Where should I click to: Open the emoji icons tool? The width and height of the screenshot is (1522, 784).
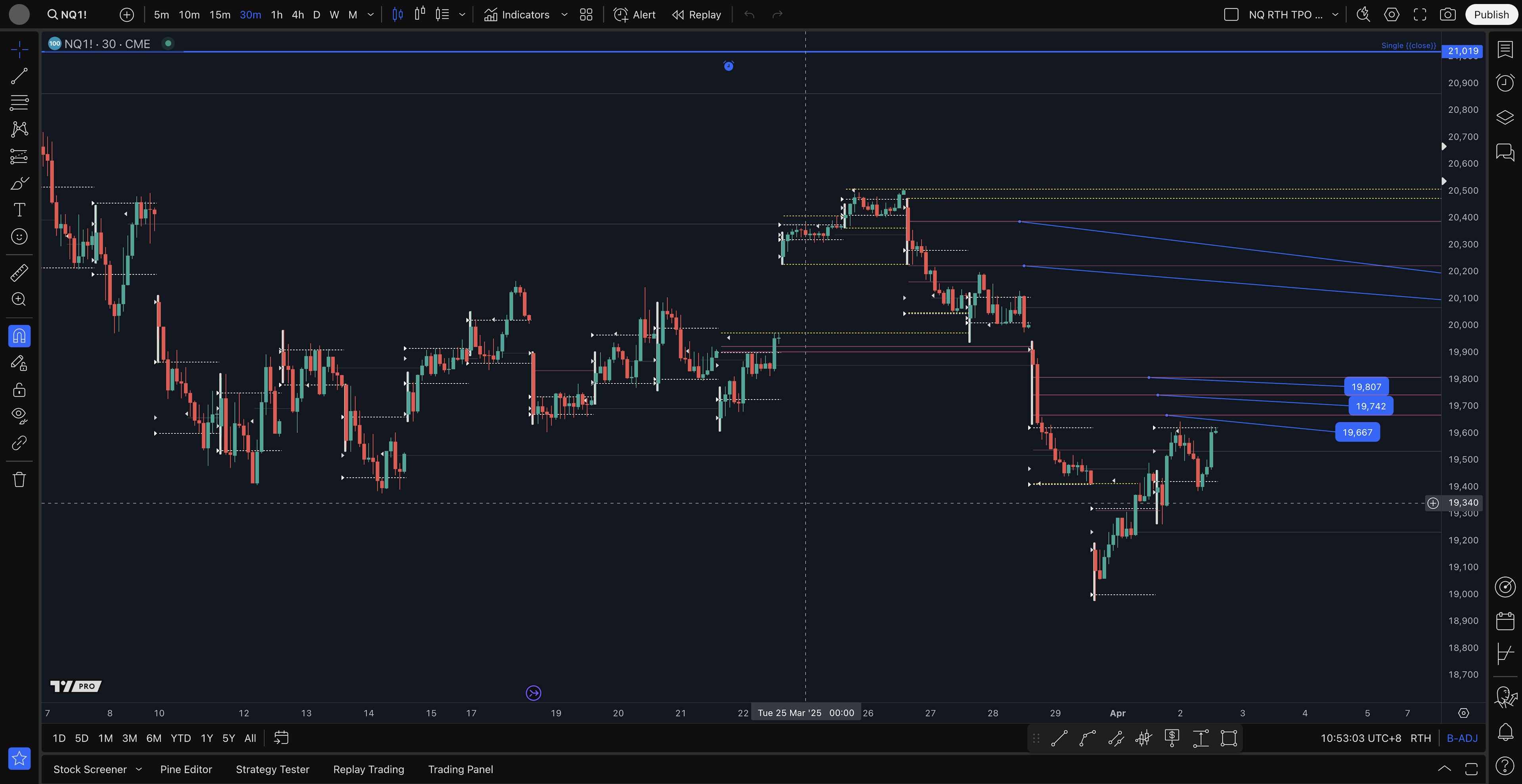click(x=19, y=237)
